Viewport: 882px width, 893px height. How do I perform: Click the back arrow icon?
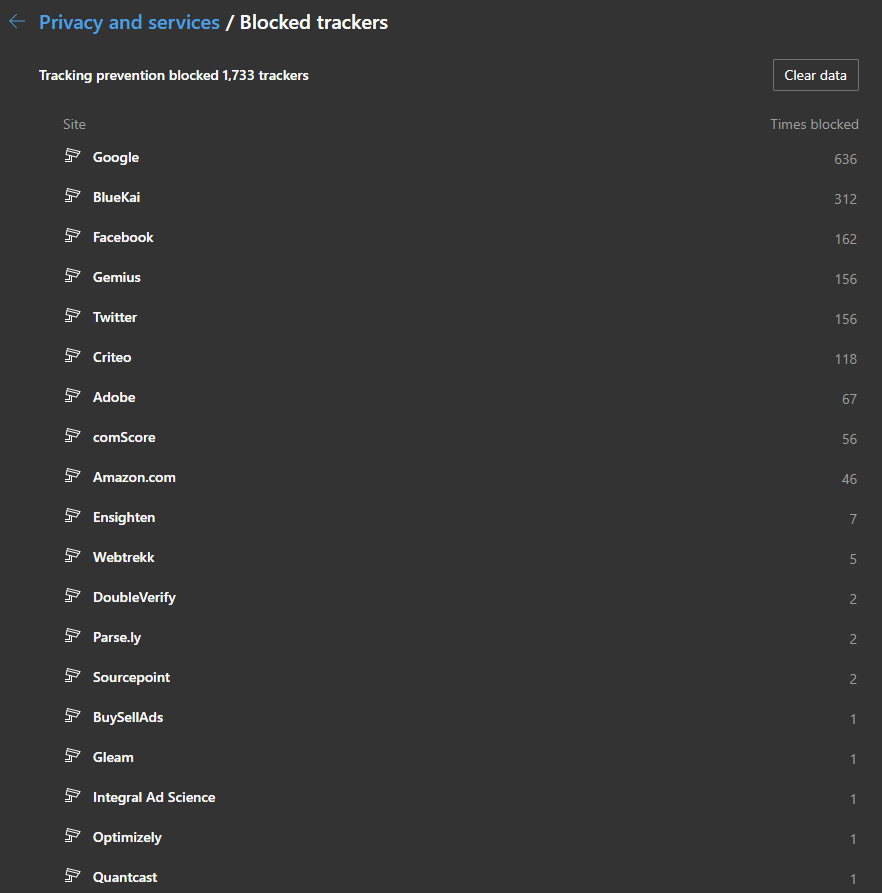[x=17, y=22]
